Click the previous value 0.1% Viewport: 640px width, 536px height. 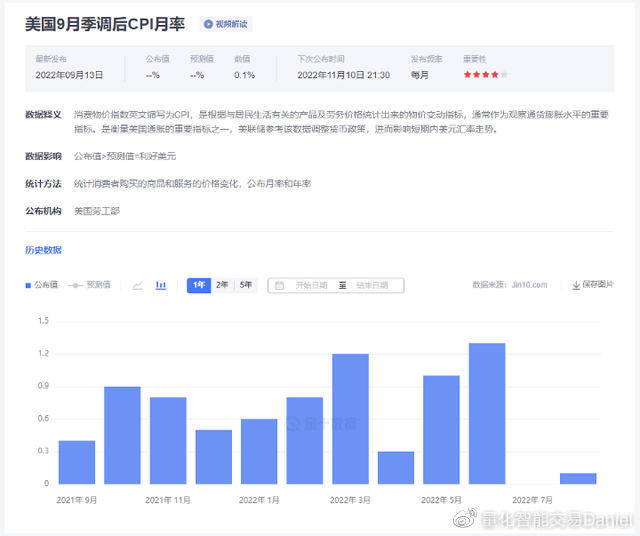(244, 75)
